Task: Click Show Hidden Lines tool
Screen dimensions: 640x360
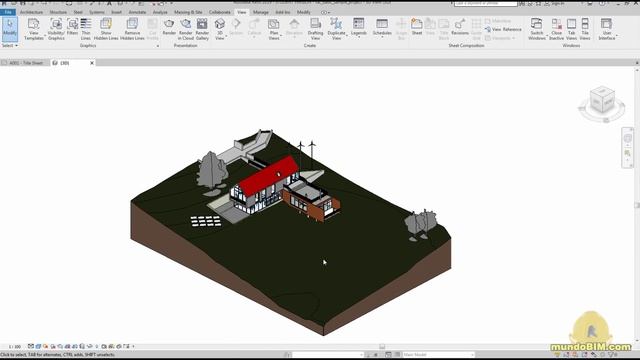Action: [x=106, y=29]
